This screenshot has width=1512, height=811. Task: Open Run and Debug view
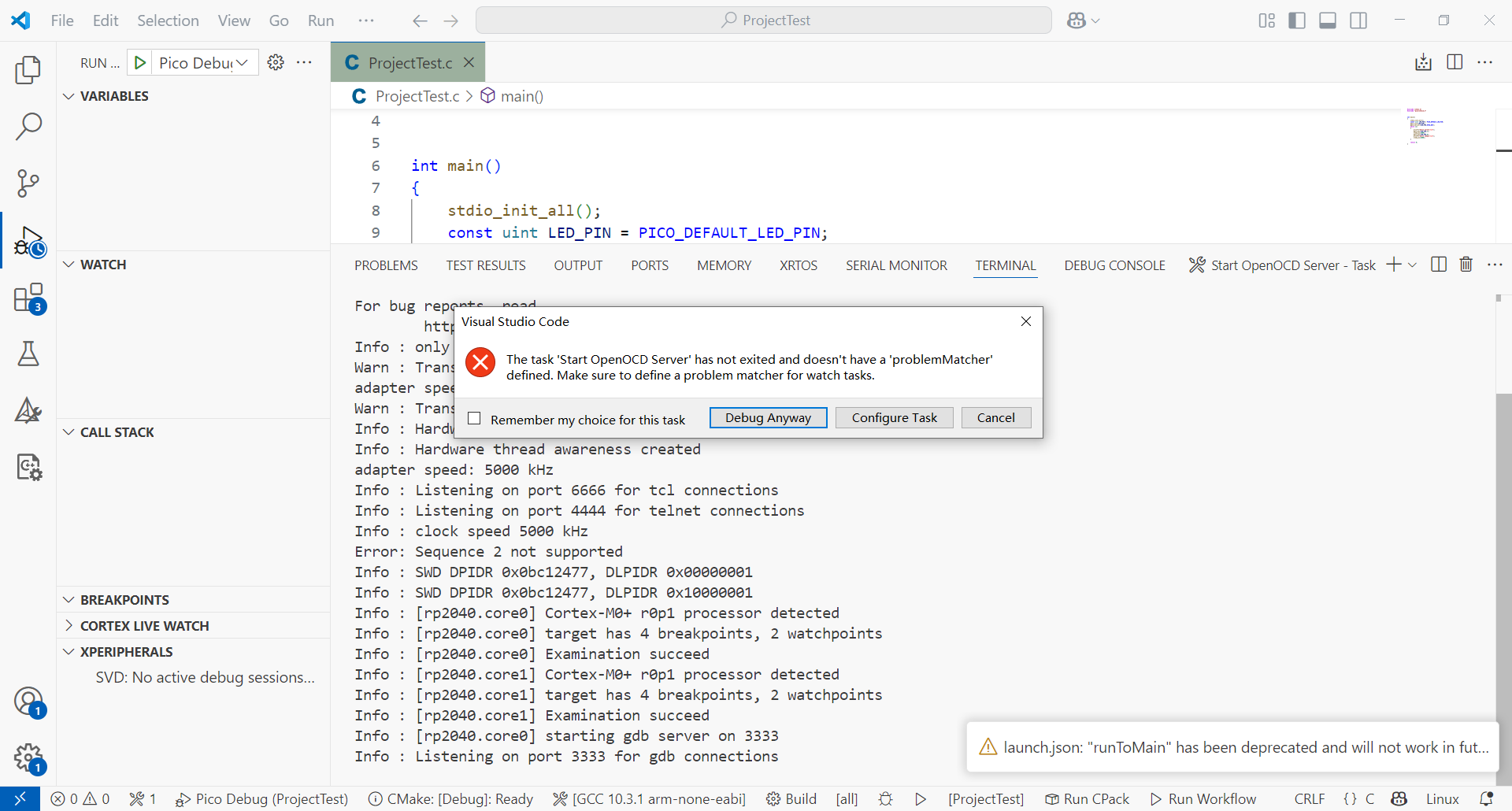[28, 241]
